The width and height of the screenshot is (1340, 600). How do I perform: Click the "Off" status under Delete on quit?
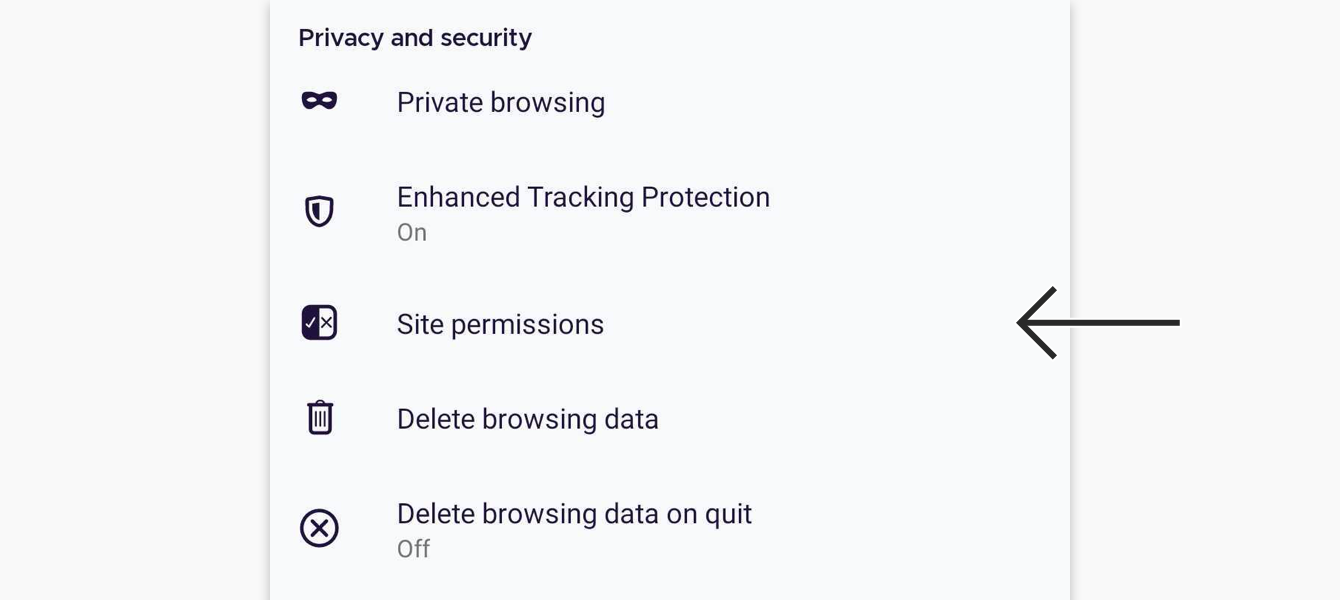pyautogui.click(x=413, y=549)
